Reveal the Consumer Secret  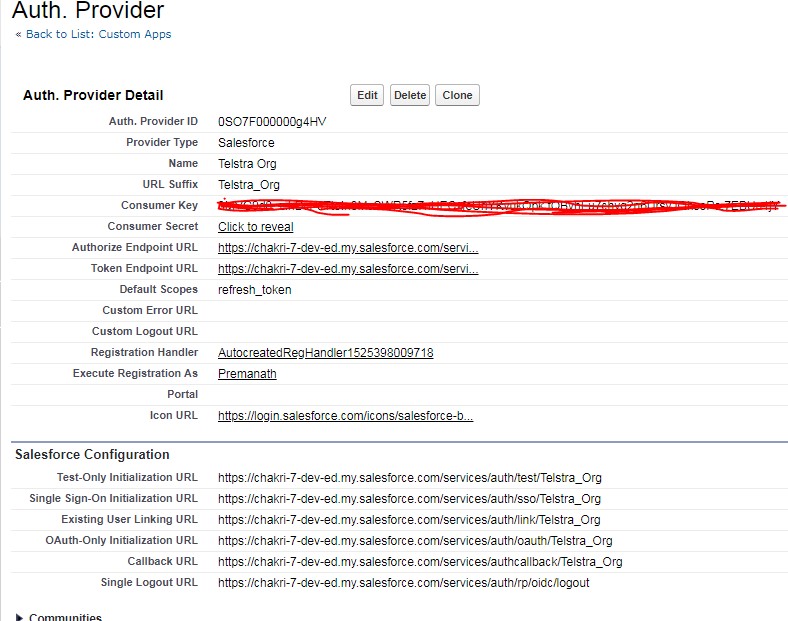tap(256, 227)
